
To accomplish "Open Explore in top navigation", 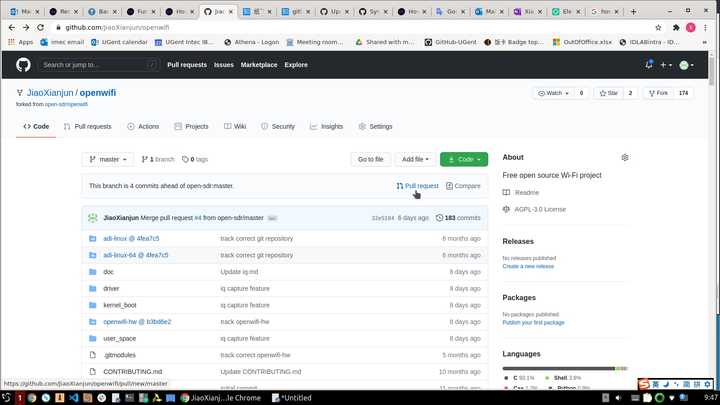I will [x=296, y=65].
